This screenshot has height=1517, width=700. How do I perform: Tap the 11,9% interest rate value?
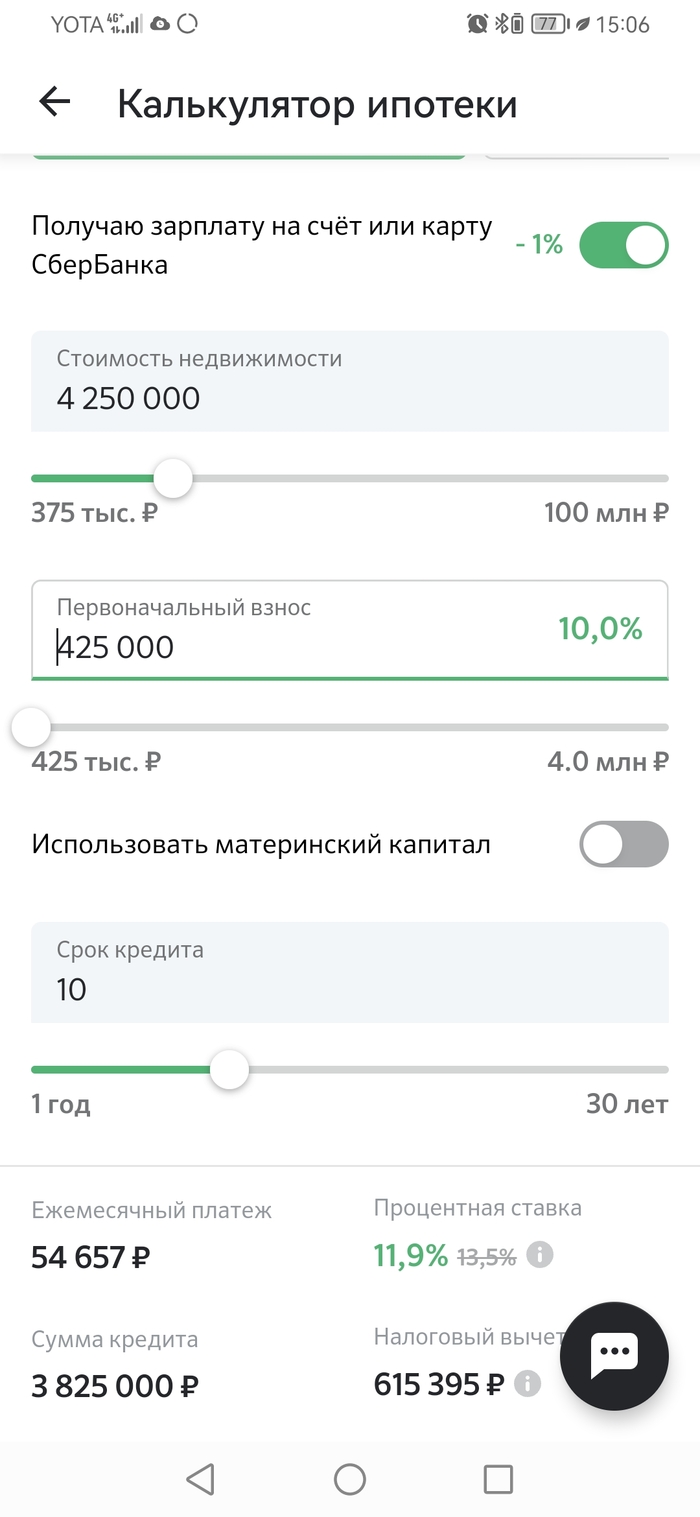(410, 1256)
